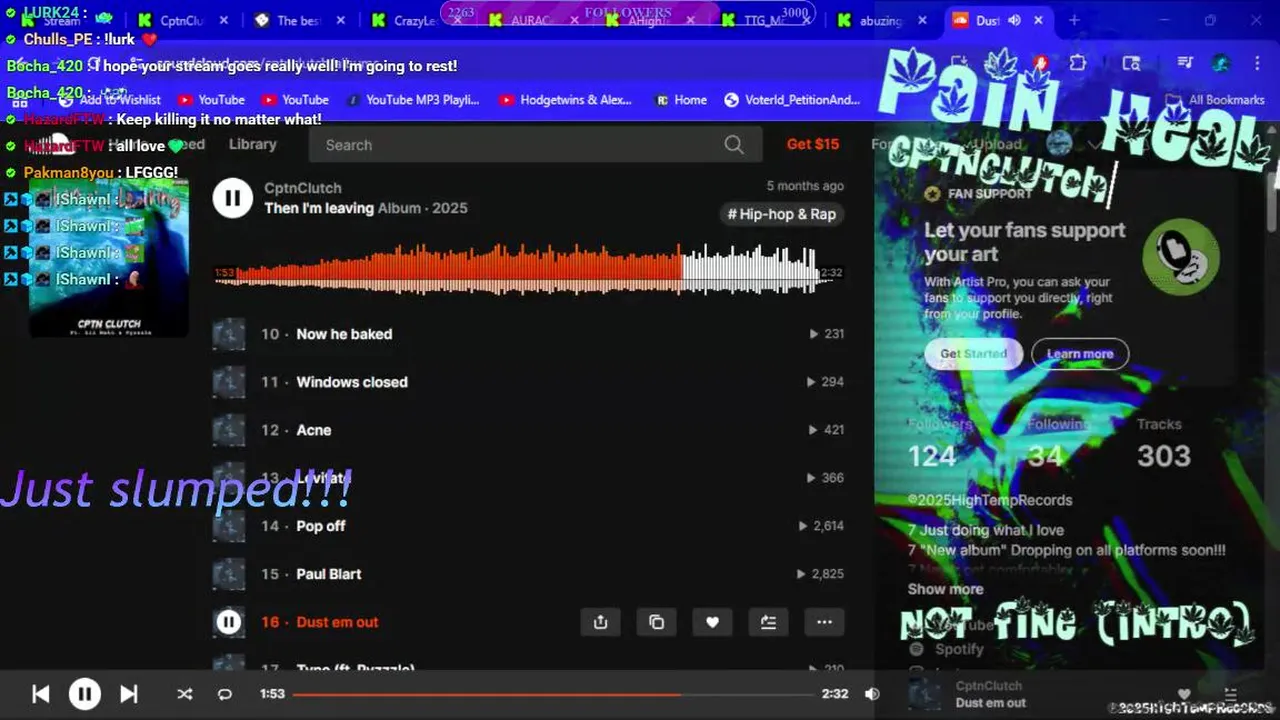The width and height of the screenshot is (1280, 720).
Task: Open the Home bookmark
Action: (x=680, y=100)
